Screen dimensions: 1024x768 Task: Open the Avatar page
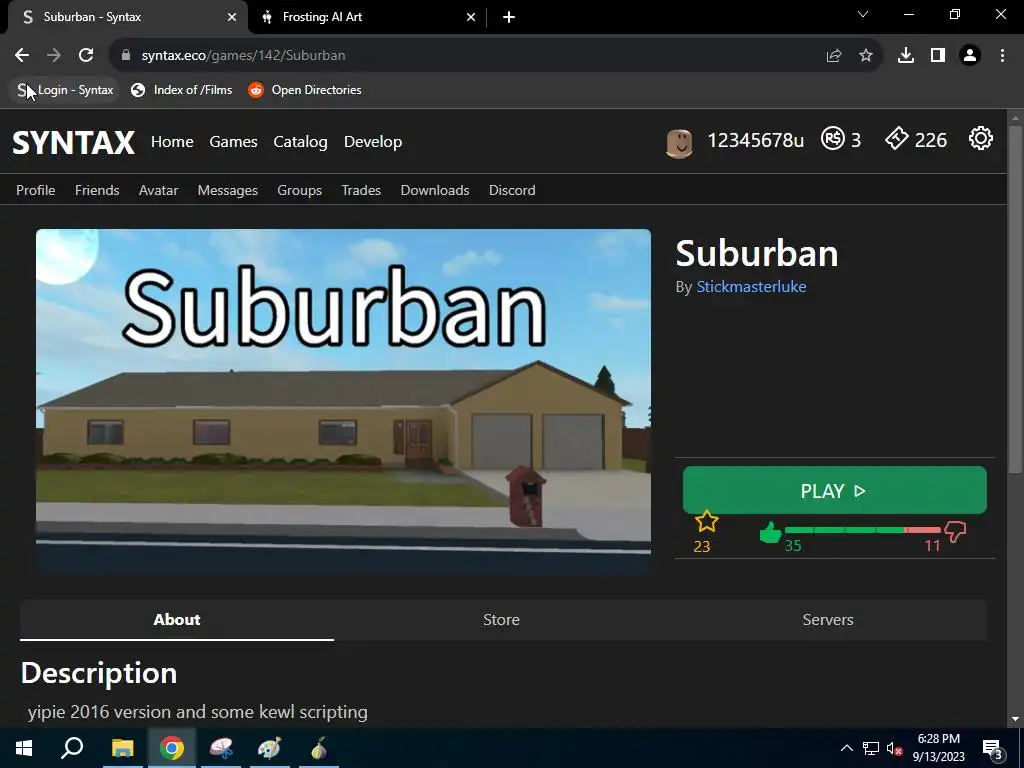tap(159, 190)
